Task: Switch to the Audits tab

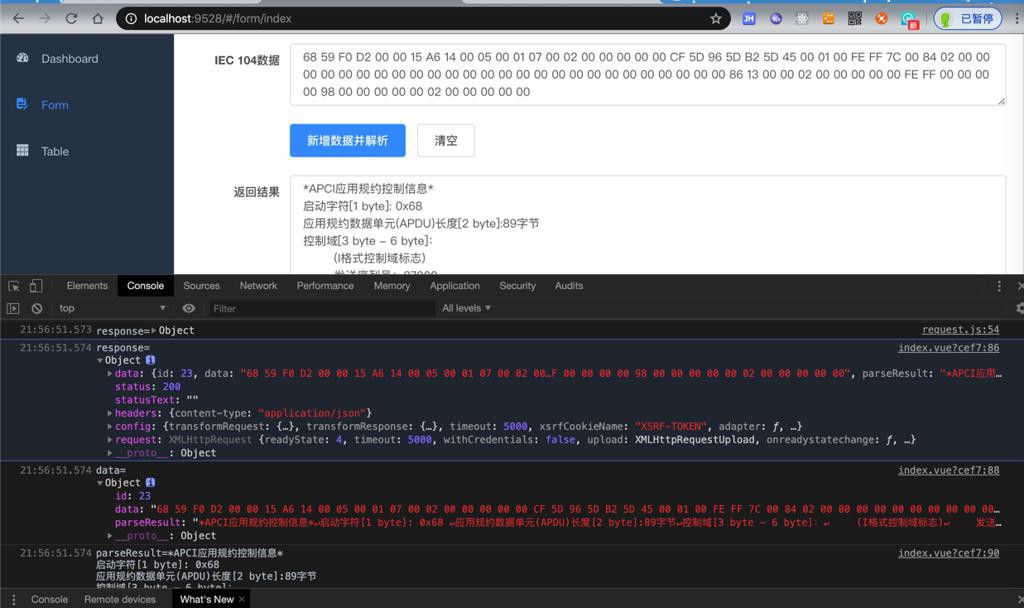Action: coord(569,286)
